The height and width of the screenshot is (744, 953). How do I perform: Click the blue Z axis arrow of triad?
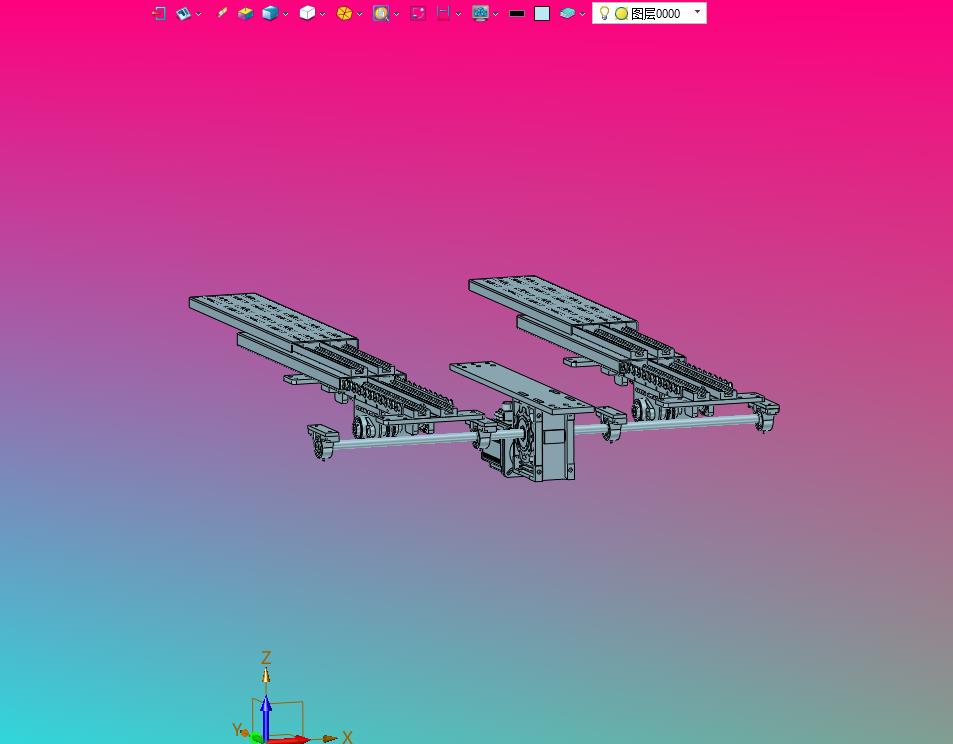[266, 716]
